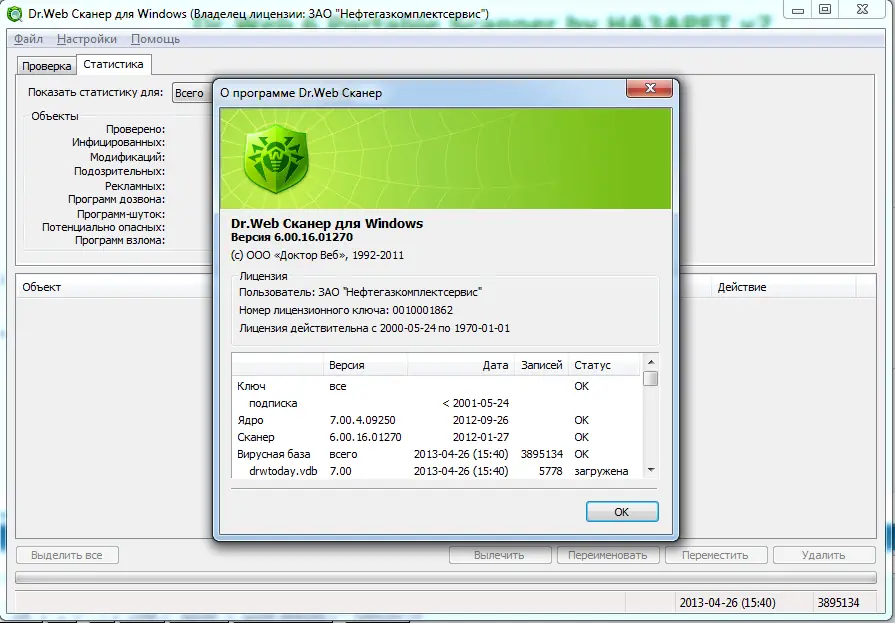The image size is (895, 623).
Task: Click the Dr.Web spider icon in title bar
Action: [14, 13]
